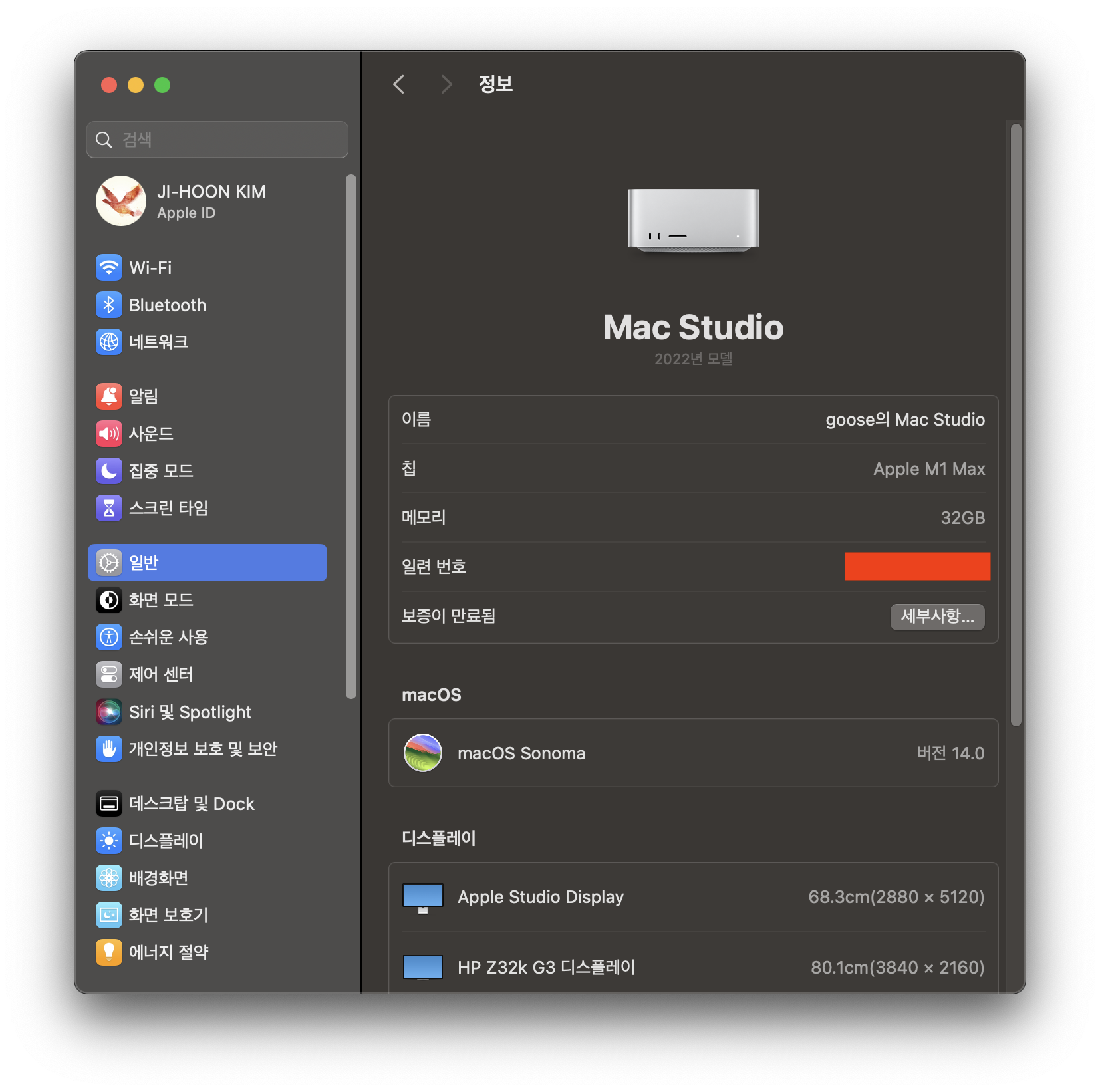Select the 알림 sidebar label
Screen dimensions: 1100x1092
(x=144, y=396)
